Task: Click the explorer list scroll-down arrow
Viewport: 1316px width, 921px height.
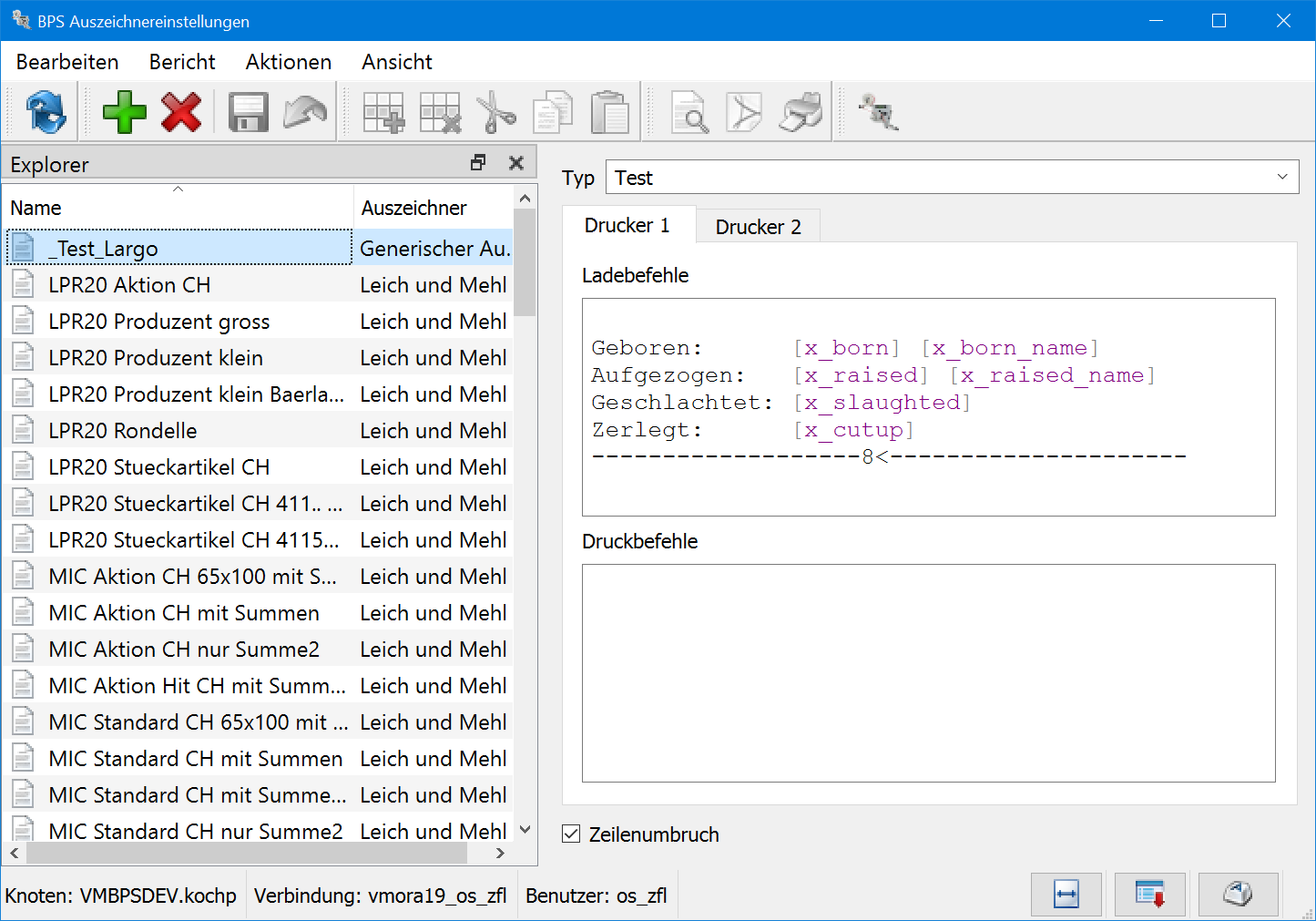Action: coord(525,829)
